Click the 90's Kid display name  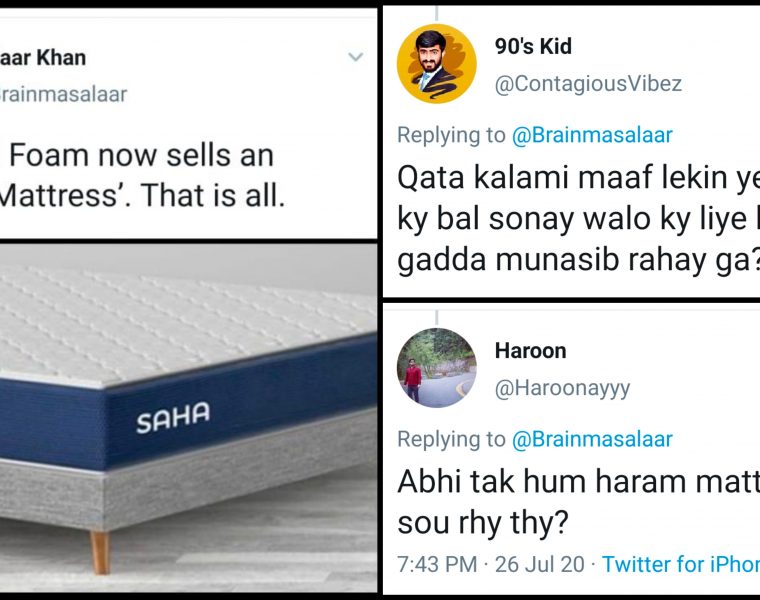[x=533, y=46]
